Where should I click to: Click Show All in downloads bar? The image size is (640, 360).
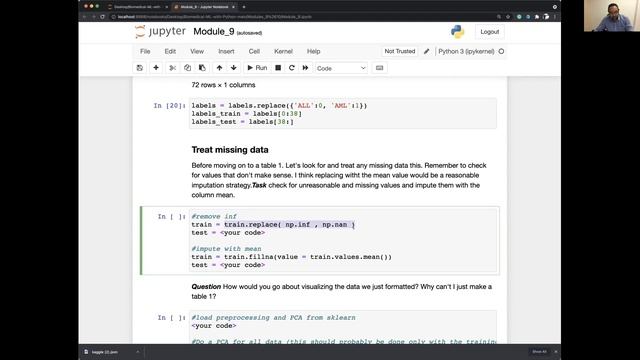tap(539, 352)
